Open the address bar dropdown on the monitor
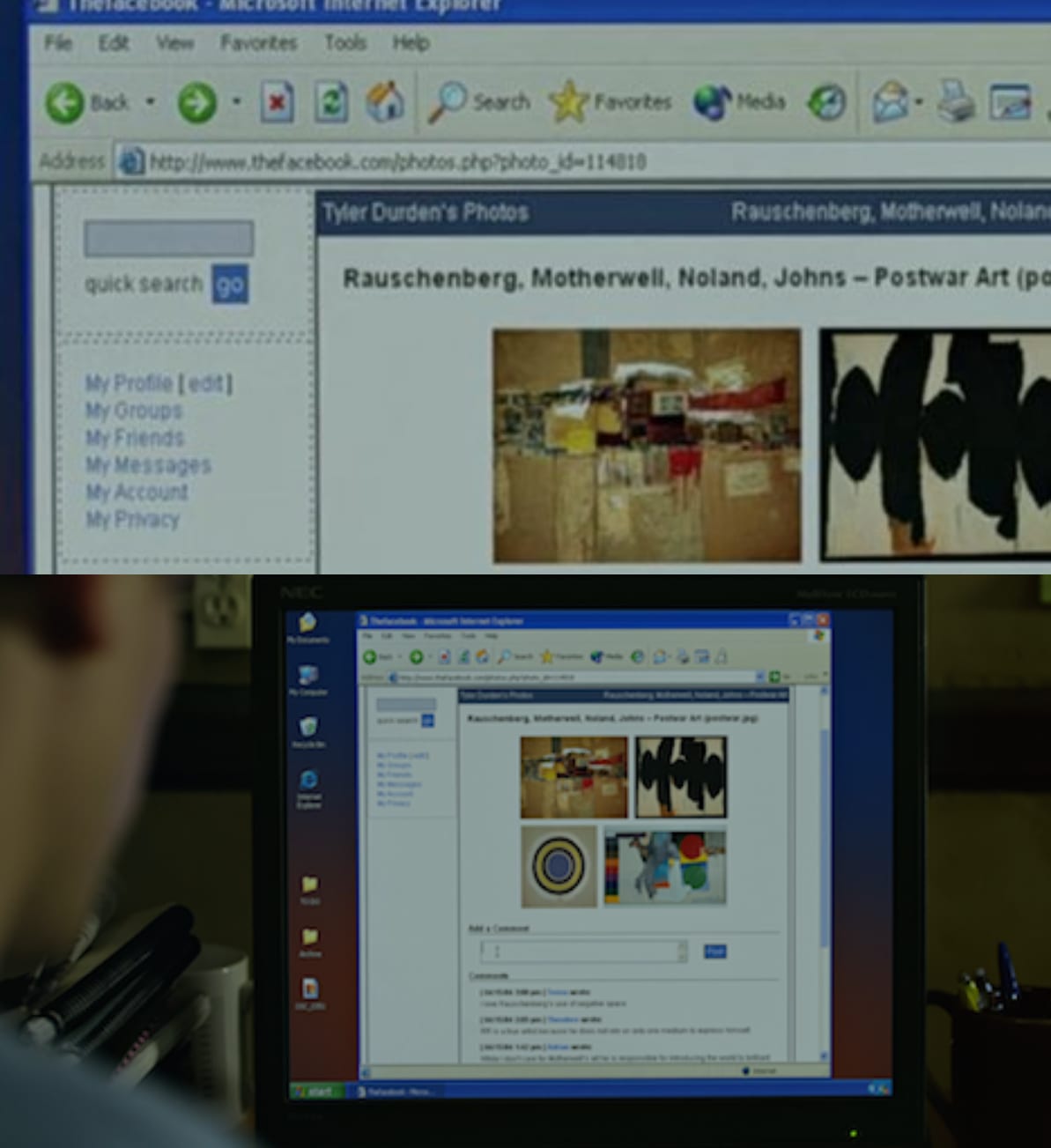Viewport: 1051px width, 1148px height. [x=759, y=677]
